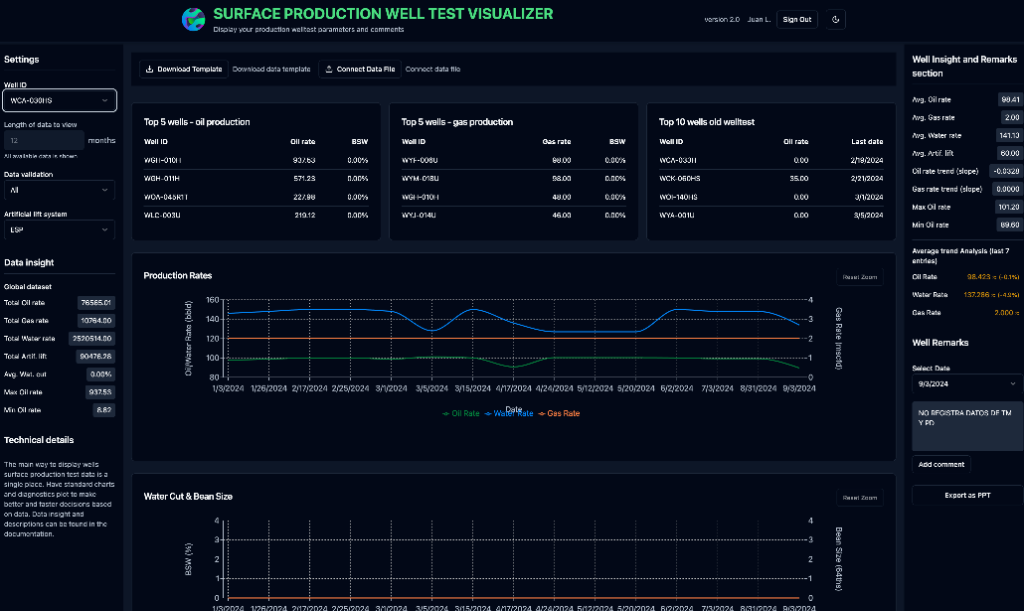1024x611 pixels.
Task: Open the Artificial lift system dropdown
Action: (59, 230)
